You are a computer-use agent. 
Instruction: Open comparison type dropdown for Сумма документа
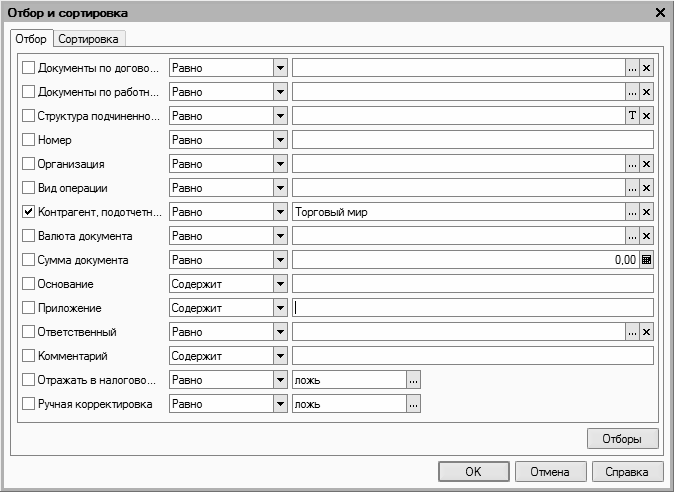281,260
